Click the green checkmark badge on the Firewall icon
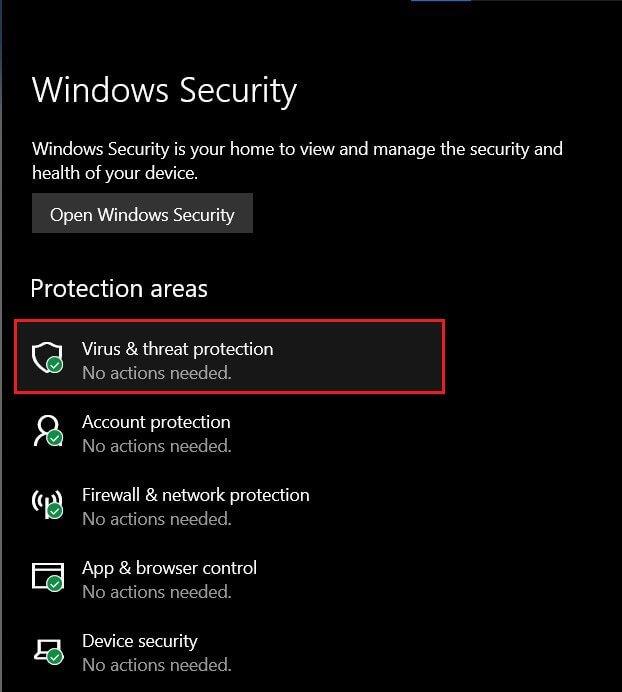The image size is (622, 692). (55, 512)
